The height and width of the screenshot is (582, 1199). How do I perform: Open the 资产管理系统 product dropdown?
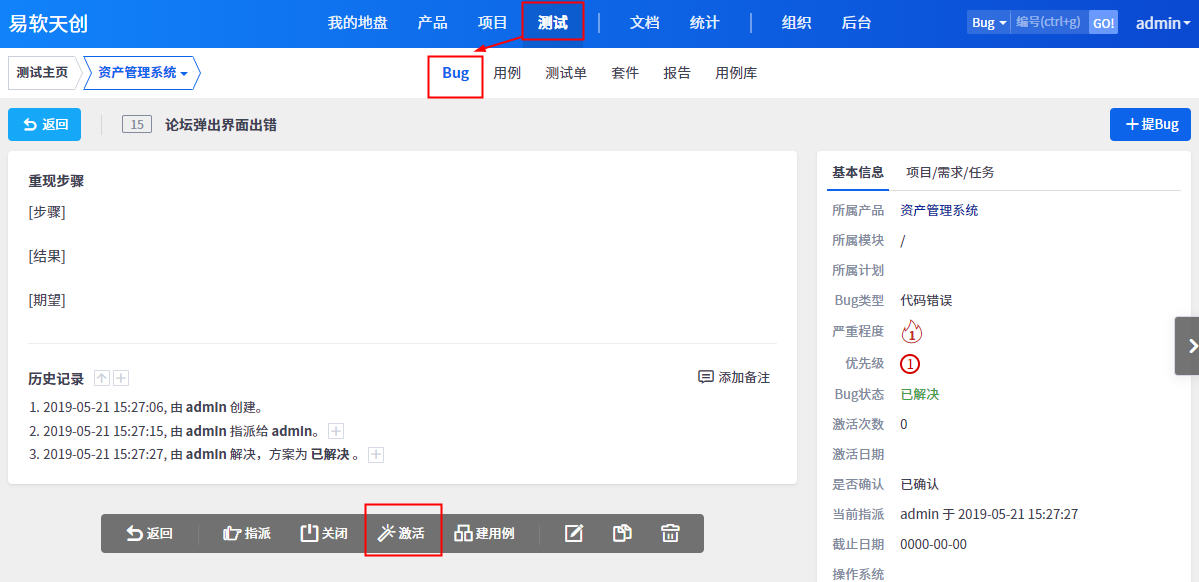click(143, 72)
